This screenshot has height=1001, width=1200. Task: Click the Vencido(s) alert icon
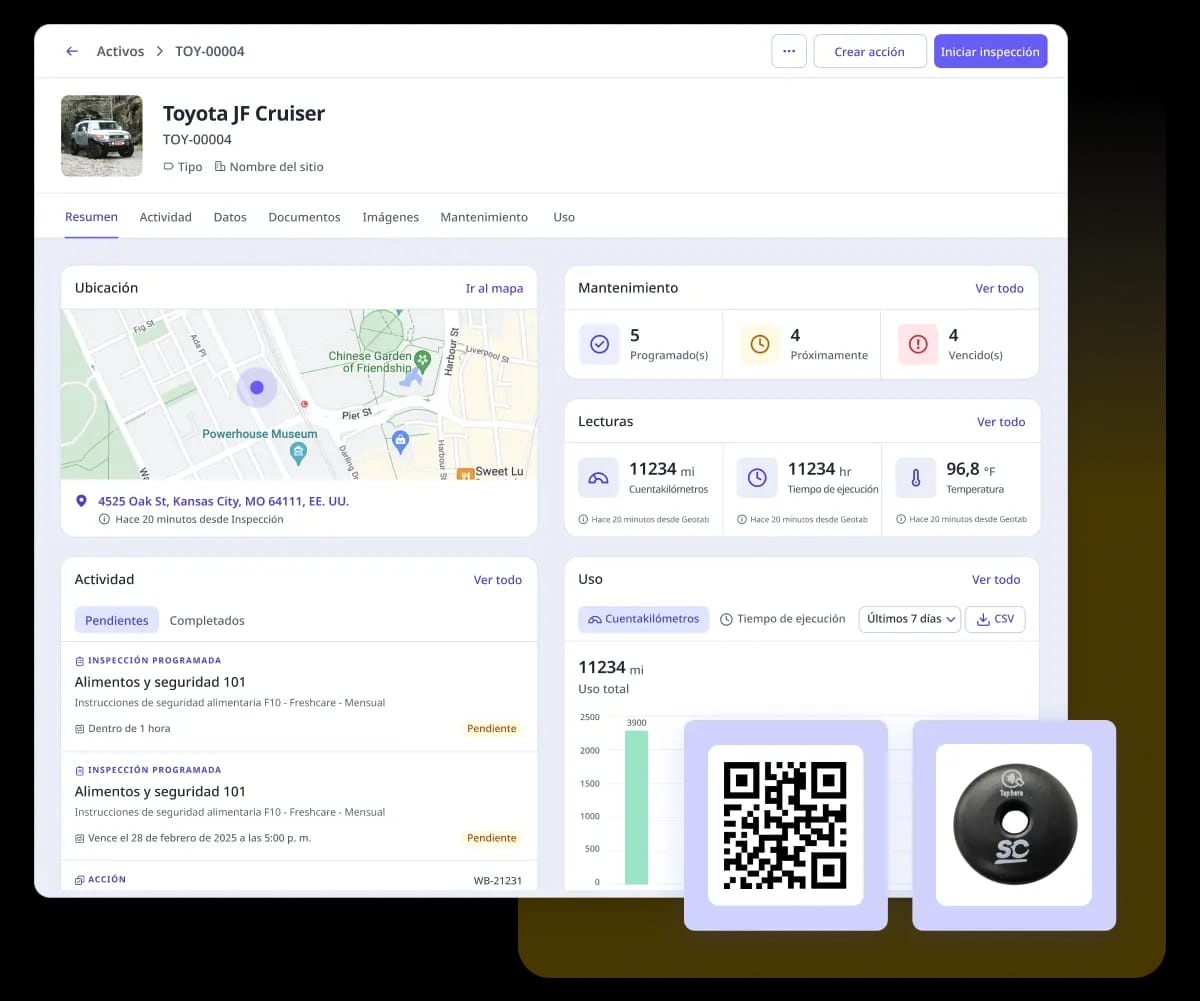coord(917,344)
